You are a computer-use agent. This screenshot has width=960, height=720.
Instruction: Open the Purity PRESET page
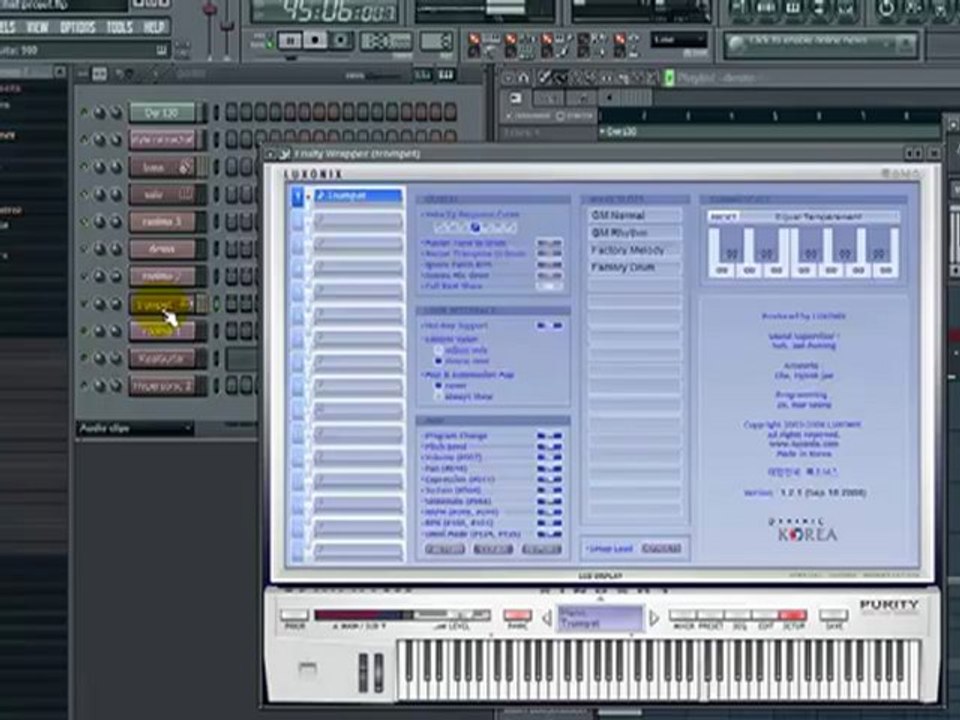pyautogui.click(x=710, y=615)
